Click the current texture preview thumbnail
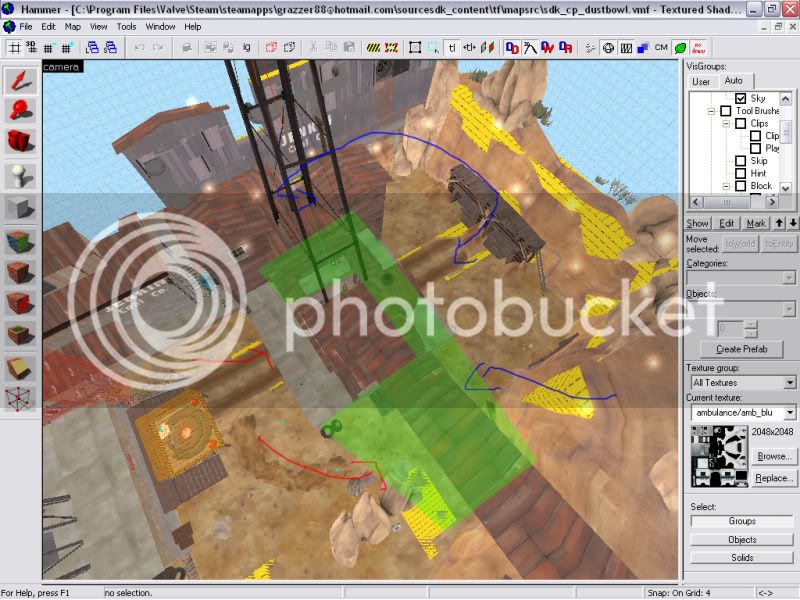 pos(719,456)
